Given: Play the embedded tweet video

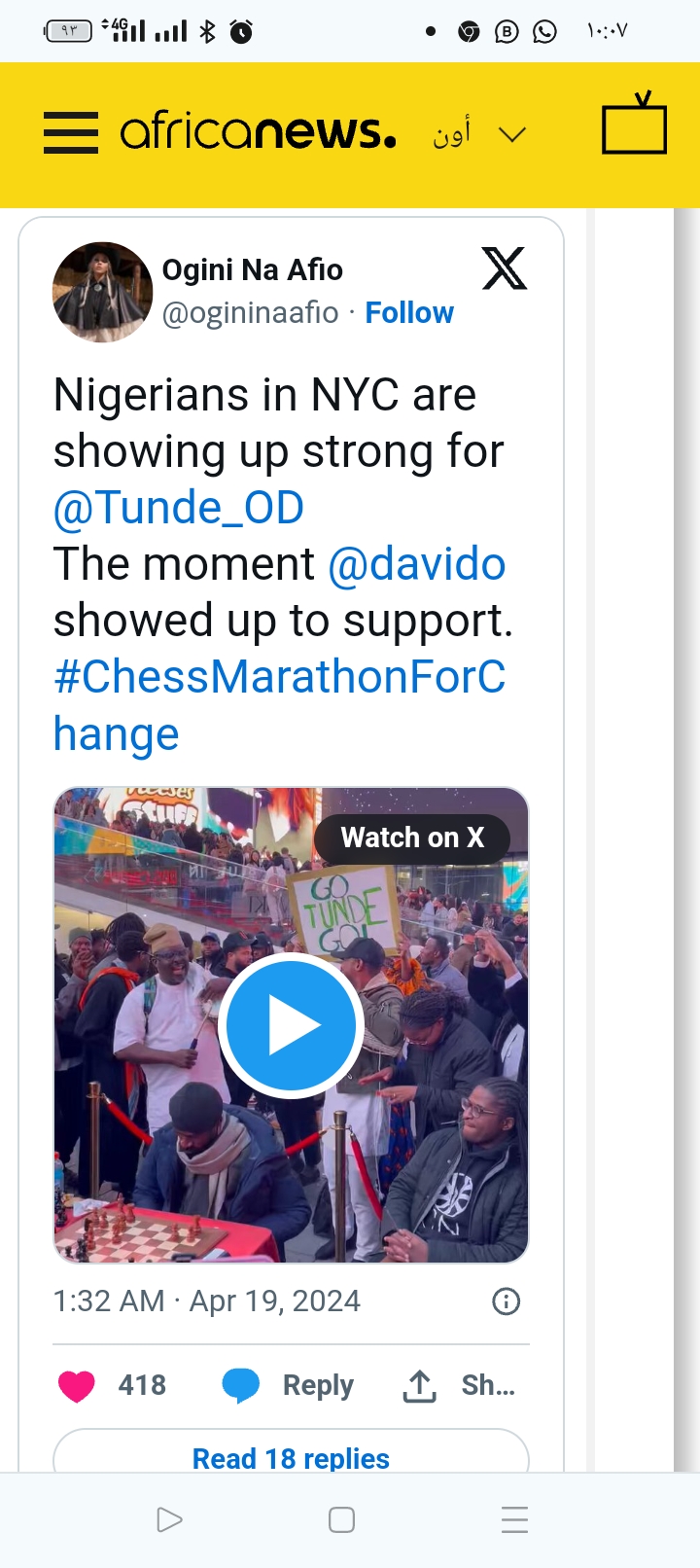Looking at the screenshot, I should pos(291,1025).
